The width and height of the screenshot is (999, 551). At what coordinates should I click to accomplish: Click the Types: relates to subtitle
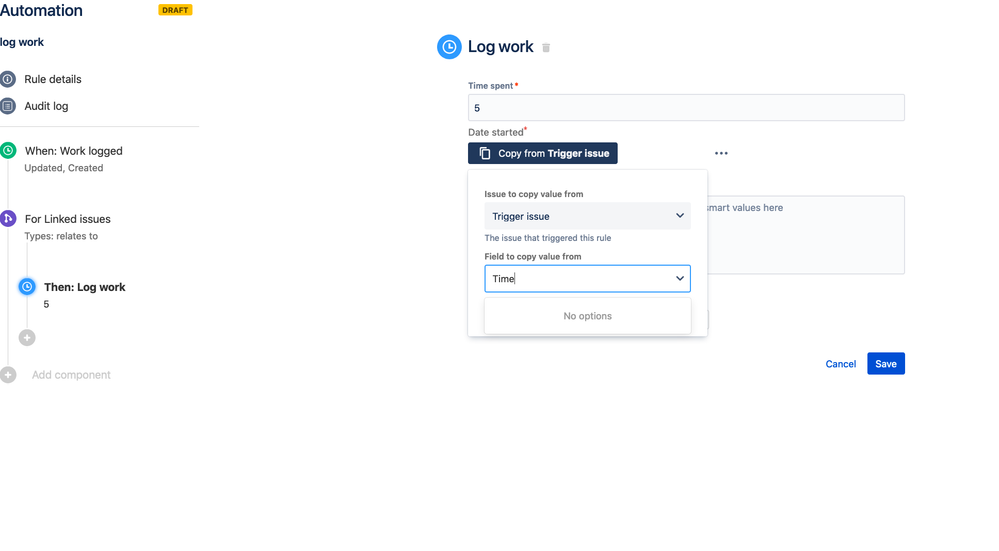pyautogui.click(x=61, y=236)
